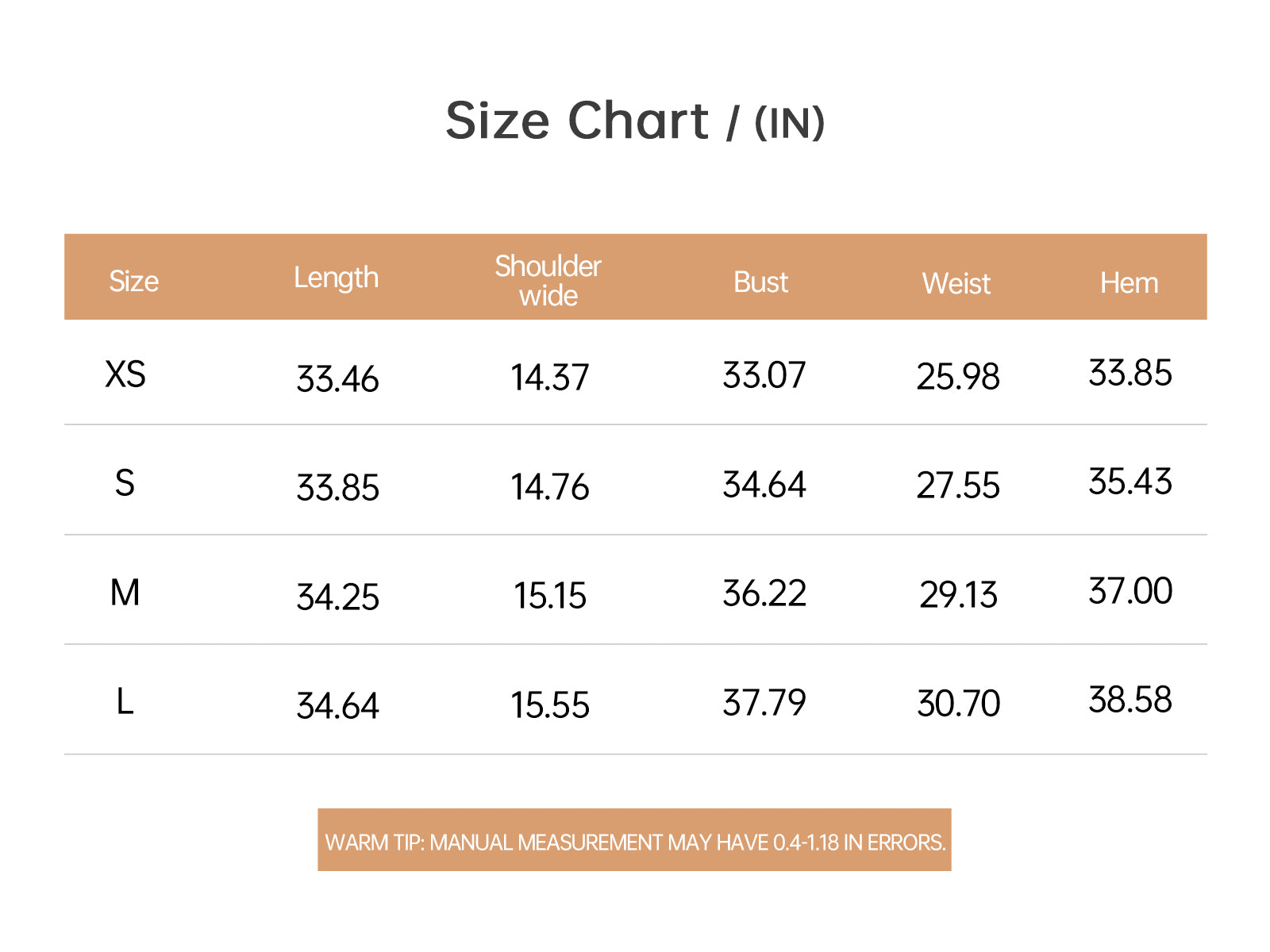
Task: Click the Hem column header
Action: pyautogui.click(x=1129, y=283)
